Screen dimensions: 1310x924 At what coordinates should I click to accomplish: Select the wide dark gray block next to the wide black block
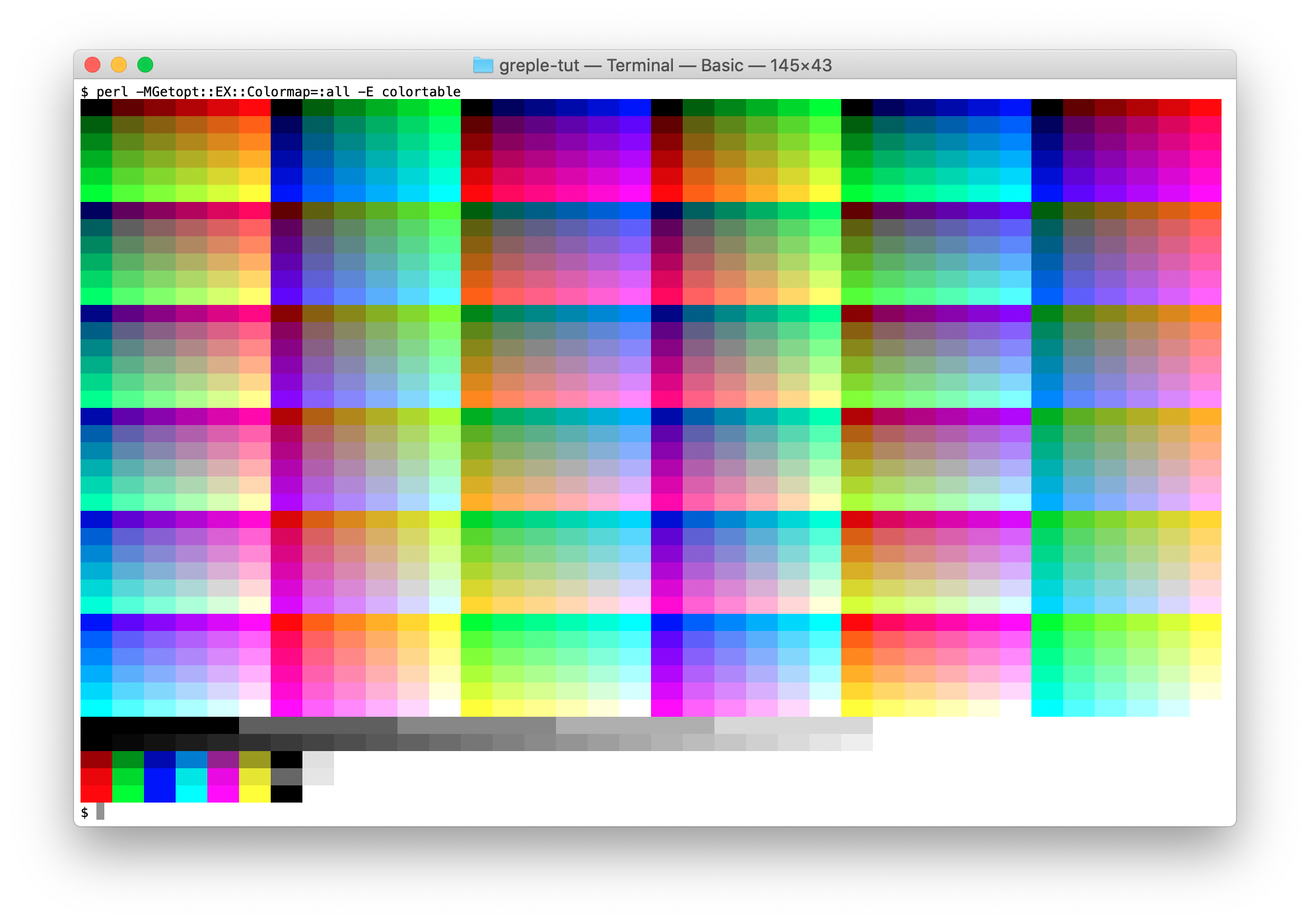point(318,725)
